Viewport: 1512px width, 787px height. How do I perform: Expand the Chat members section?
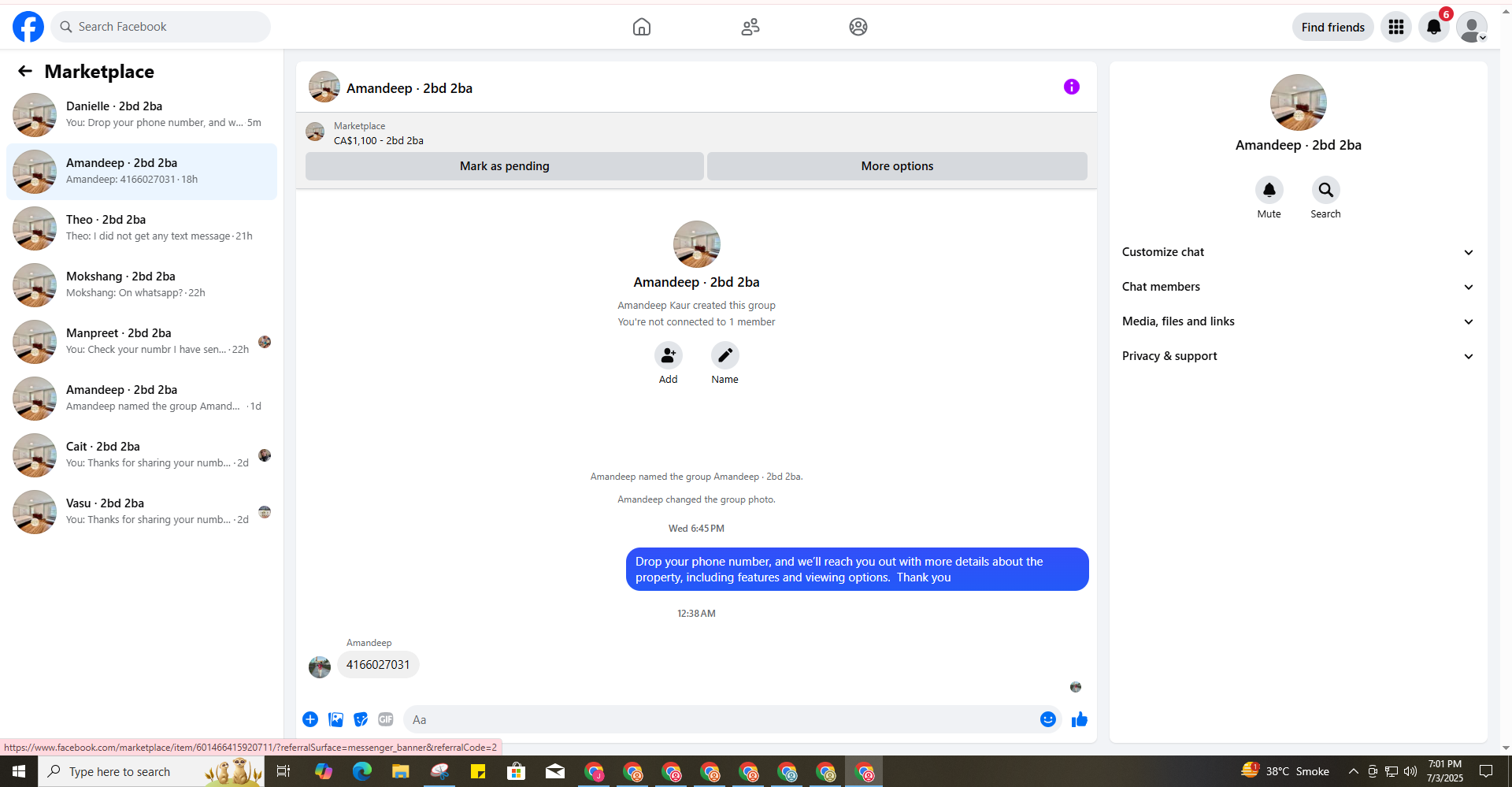[1299, 287]
